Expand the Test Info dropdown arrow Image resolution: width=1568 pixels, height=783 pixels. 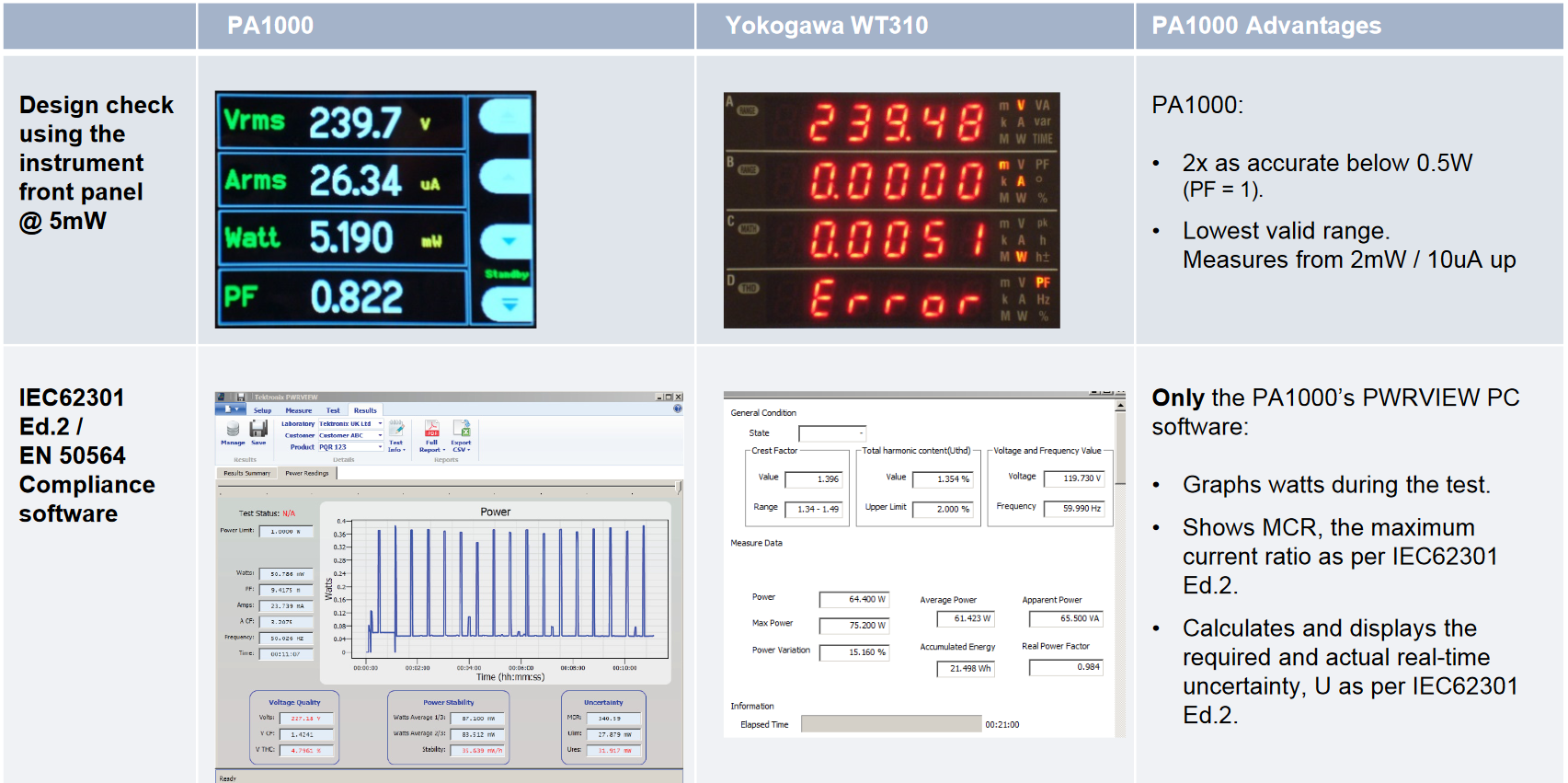[404, 451]
